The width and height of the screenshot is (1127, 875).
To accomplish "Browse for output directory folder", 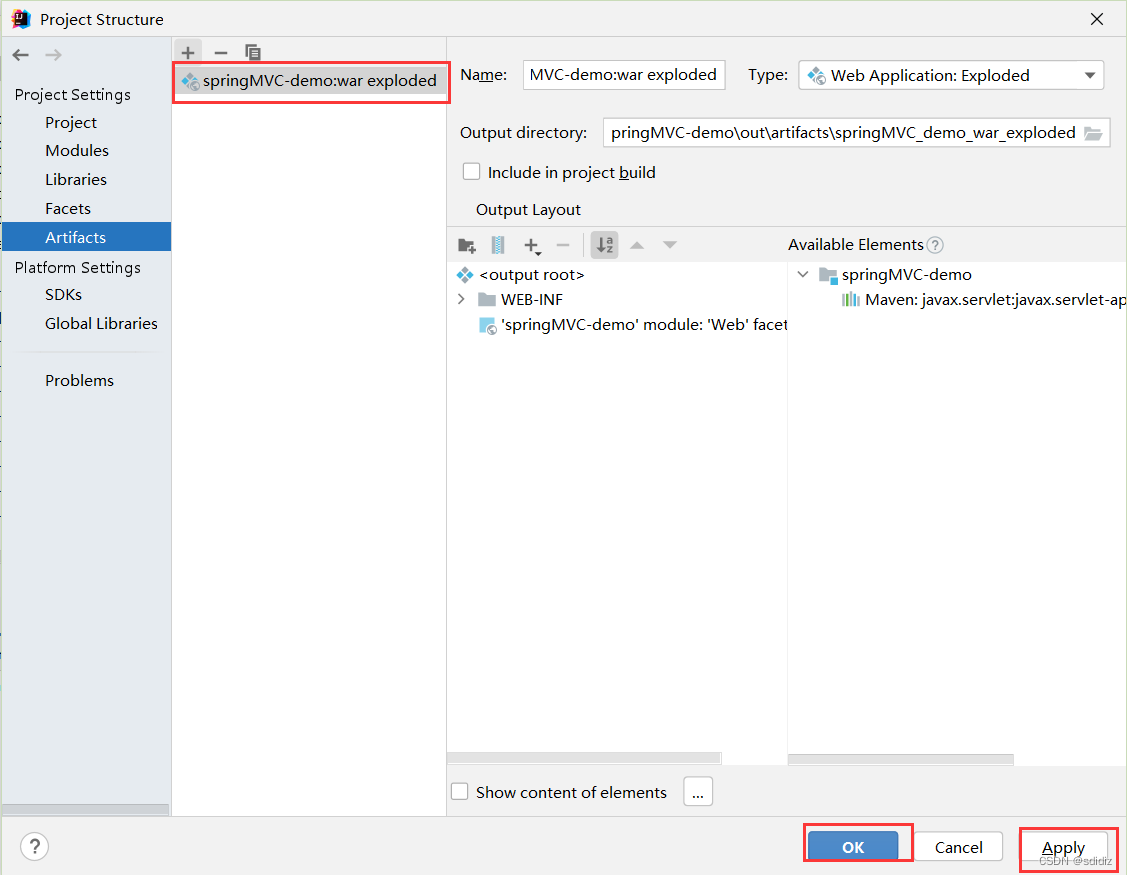I will [1093, 133].
